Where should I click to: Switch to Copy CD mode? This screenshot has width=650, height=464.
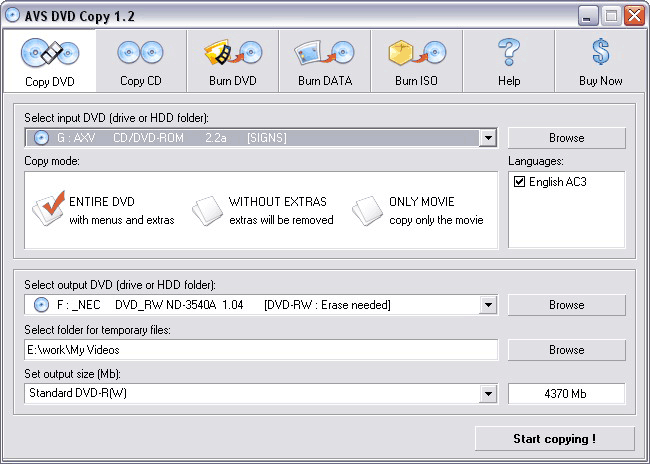point(141,61)
